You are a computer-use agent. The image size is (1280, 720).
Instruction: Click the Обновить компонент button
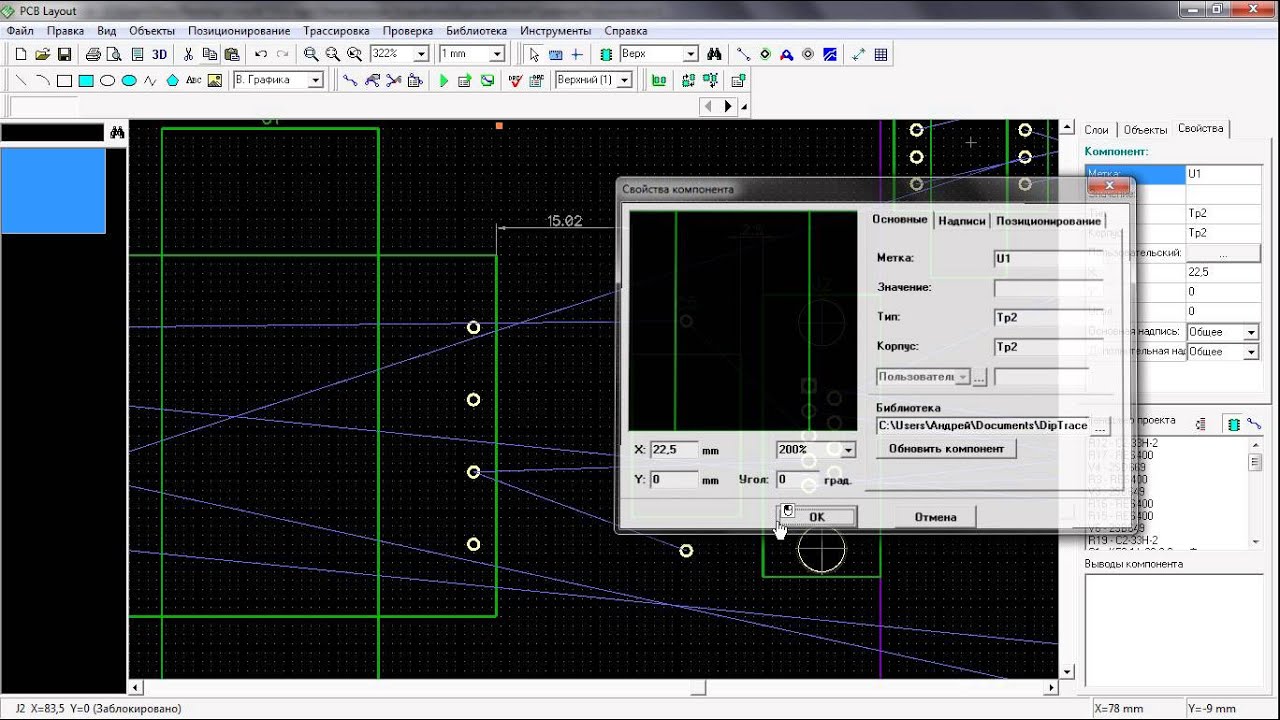pyautogui.click(x=946, y=448)
